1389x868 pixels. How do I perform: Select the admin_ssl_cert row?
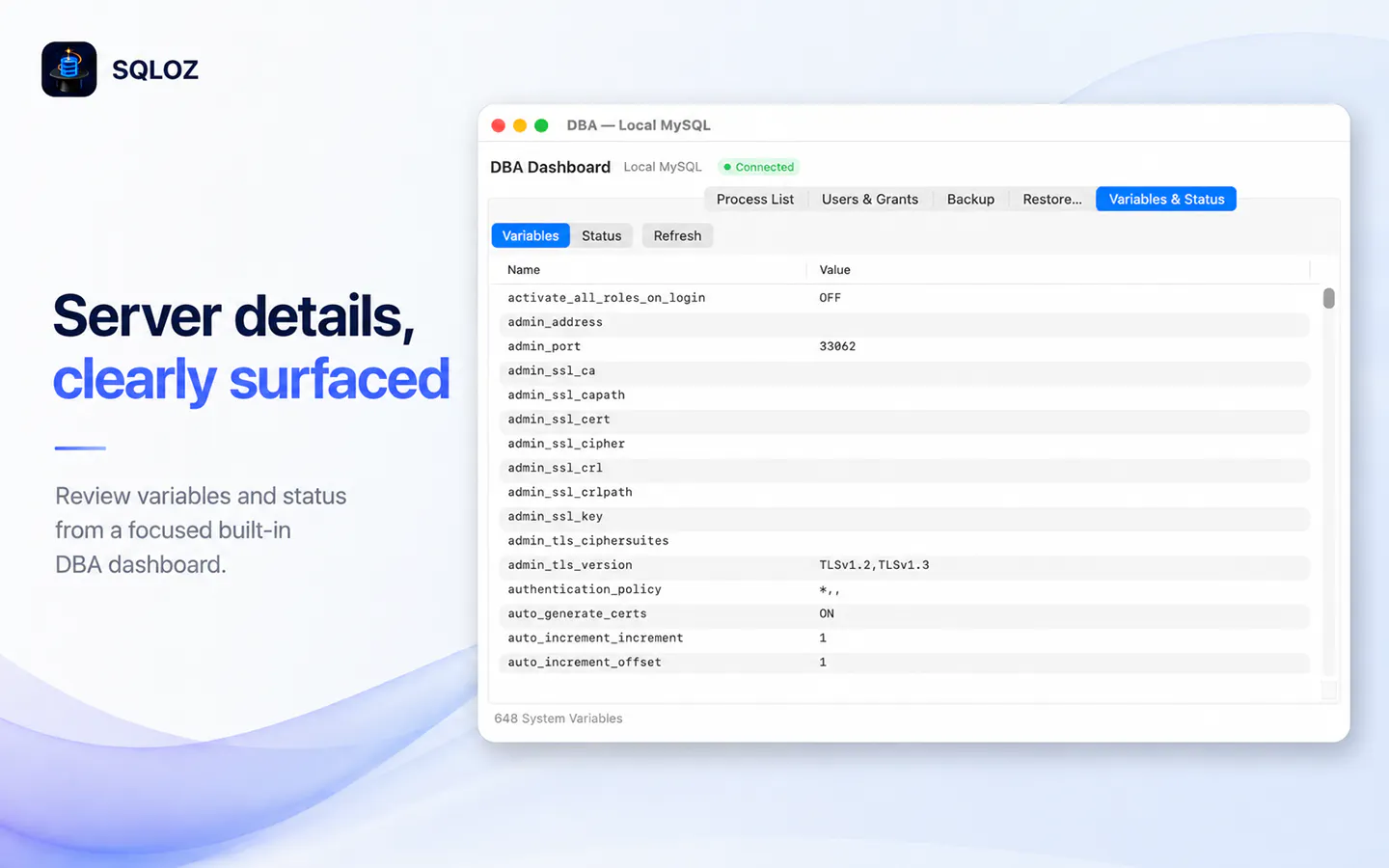(x=905, y=420)
